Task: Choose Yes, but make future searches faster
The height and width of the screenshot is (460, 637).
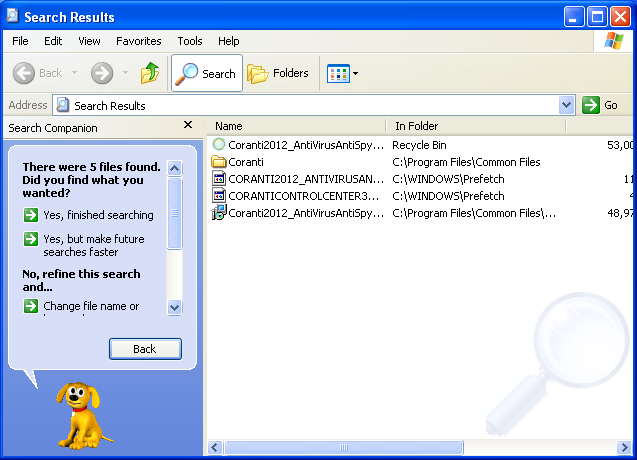Action: (x=94, y=245)
